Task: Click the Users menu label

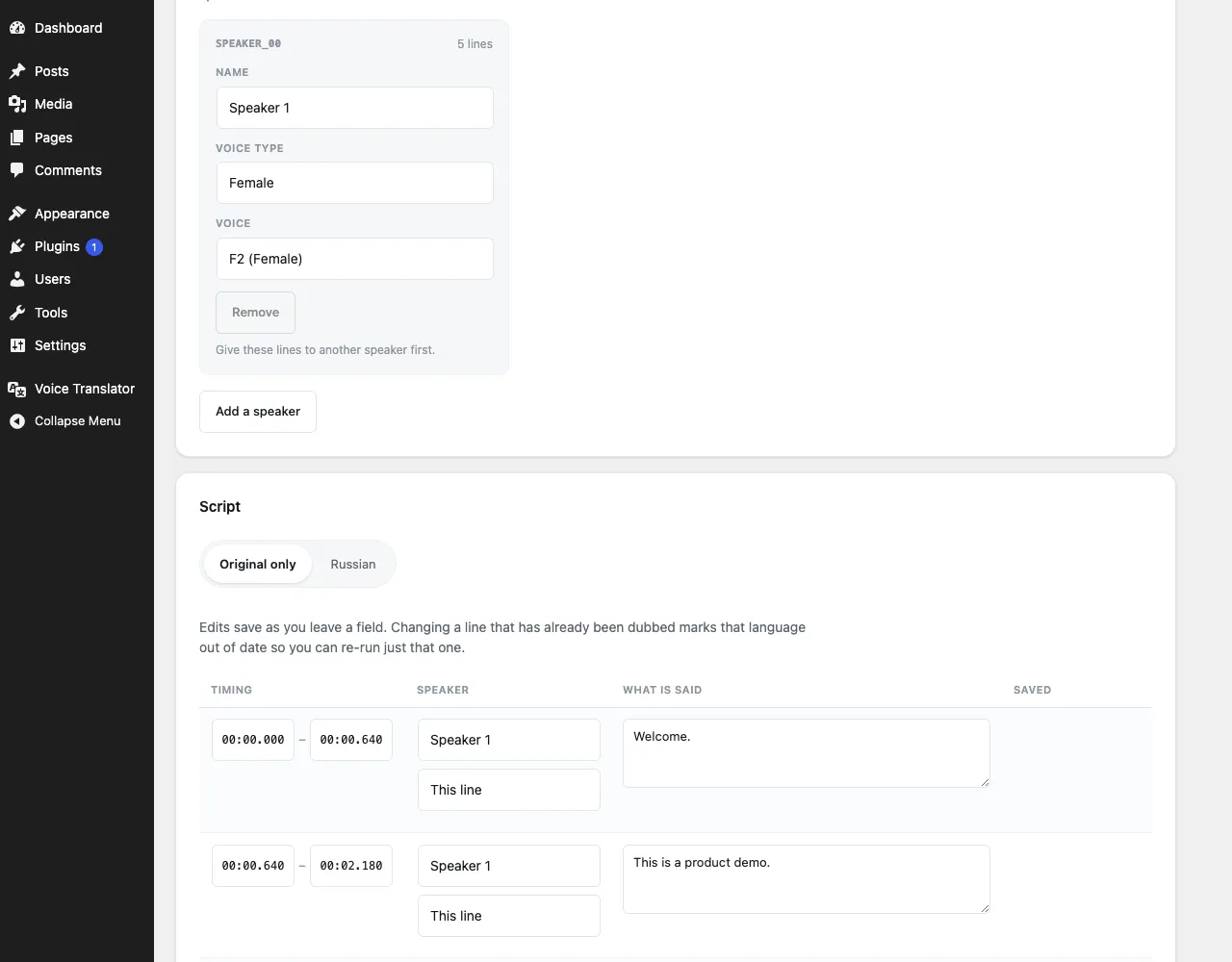Action: (53, 279)
